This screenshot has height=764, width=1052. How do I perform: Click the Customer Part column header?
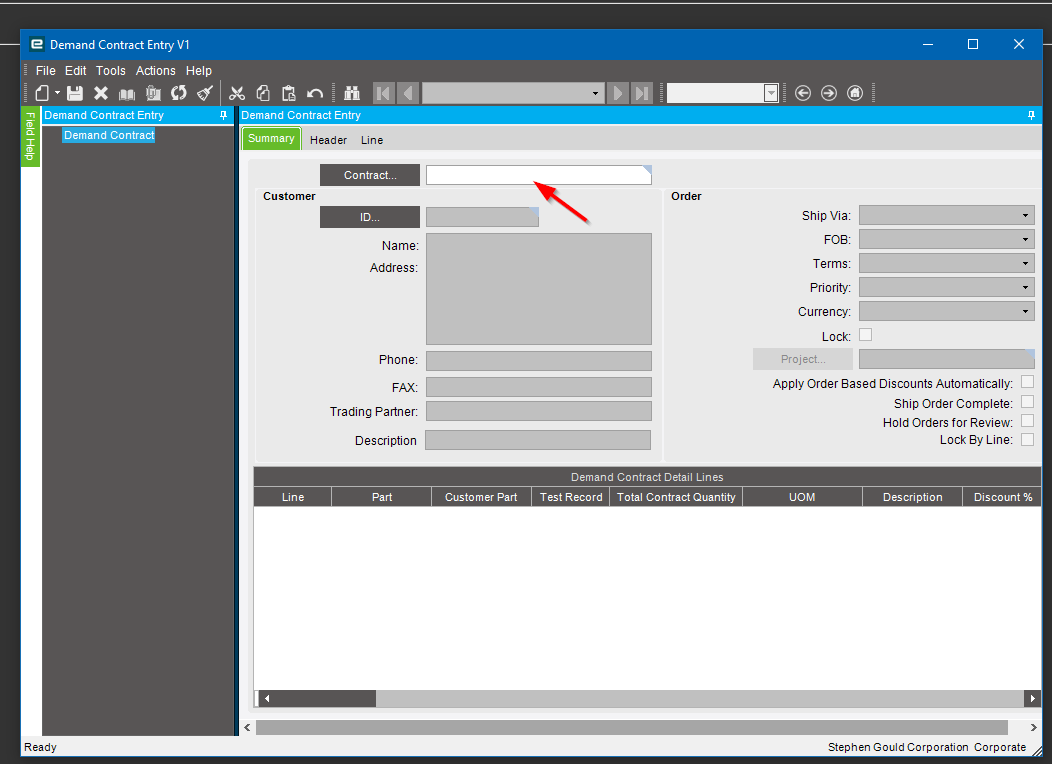pyautogui.click(x=481, y=497)
